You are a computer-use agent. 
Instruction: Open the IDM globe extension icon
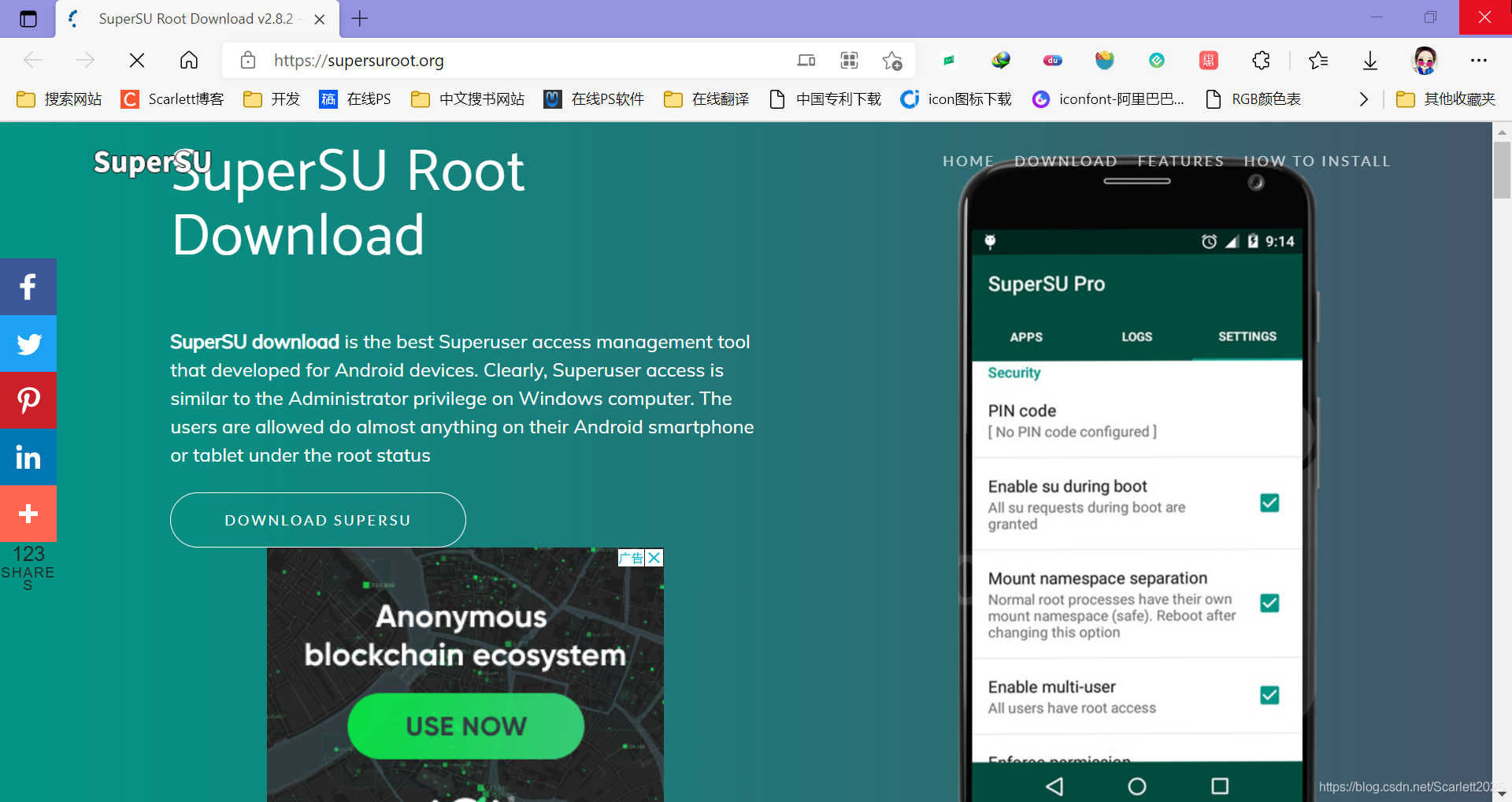click(1001, 60)
